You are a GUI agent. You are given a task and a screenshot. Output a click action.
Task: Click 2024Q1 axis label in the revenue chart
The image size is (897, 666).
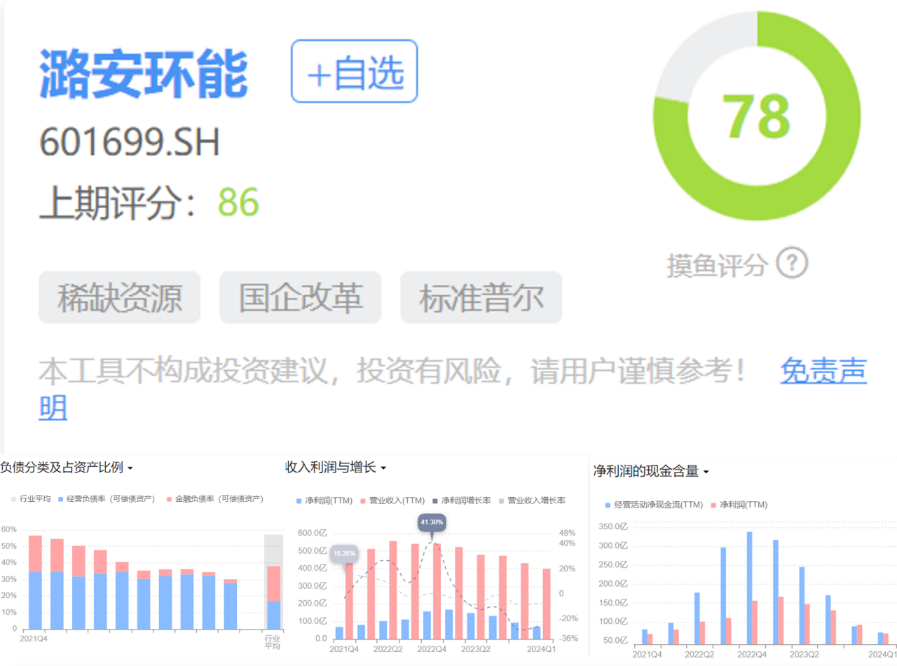point(541,649)
